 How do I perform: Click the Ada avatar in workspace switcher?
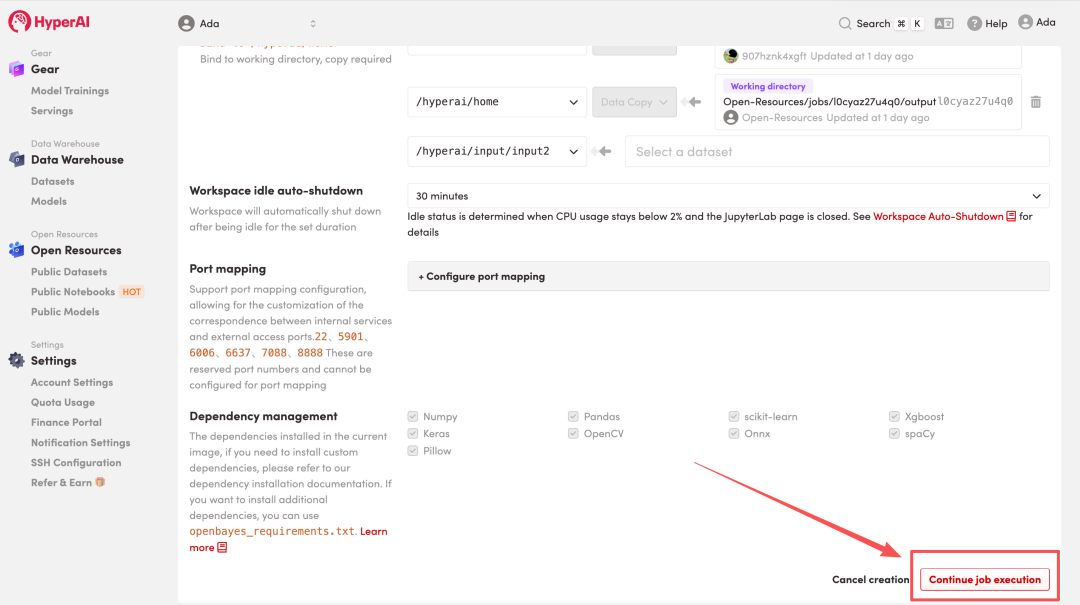point(186,23)
